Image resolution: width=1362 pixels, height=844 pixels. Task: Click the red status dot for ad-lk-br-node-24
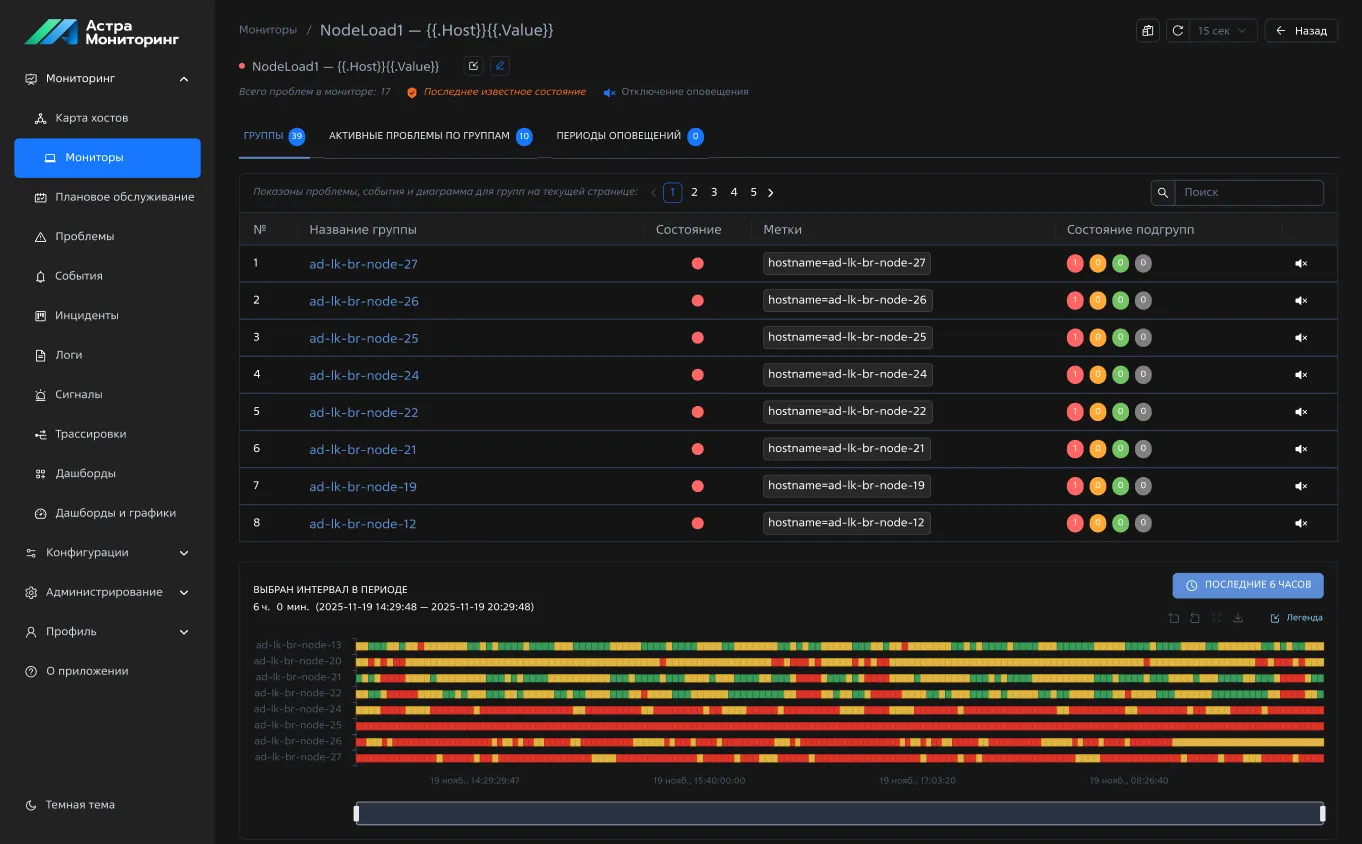point(697,375)
